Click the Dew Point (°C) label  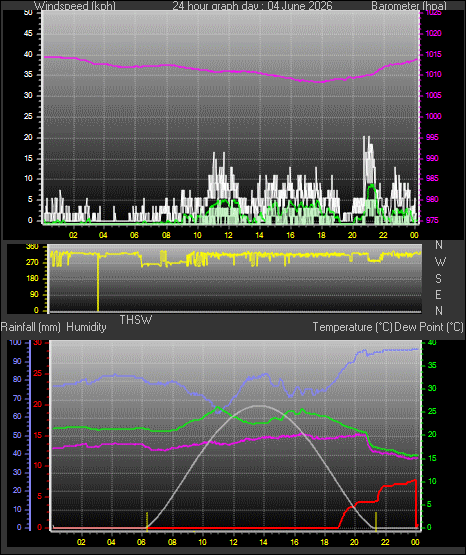pyautogui.click(x=429, y=327)
